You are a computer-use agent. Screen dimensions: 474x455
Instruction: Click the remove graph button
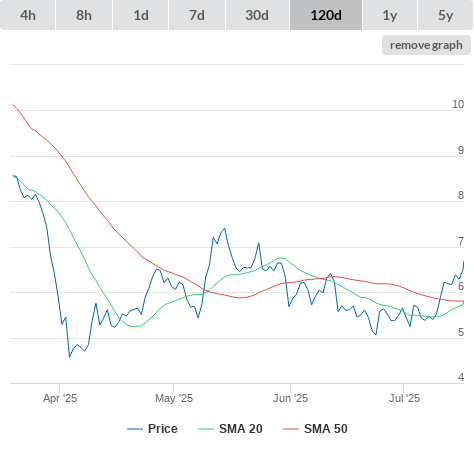click(426, 45)
